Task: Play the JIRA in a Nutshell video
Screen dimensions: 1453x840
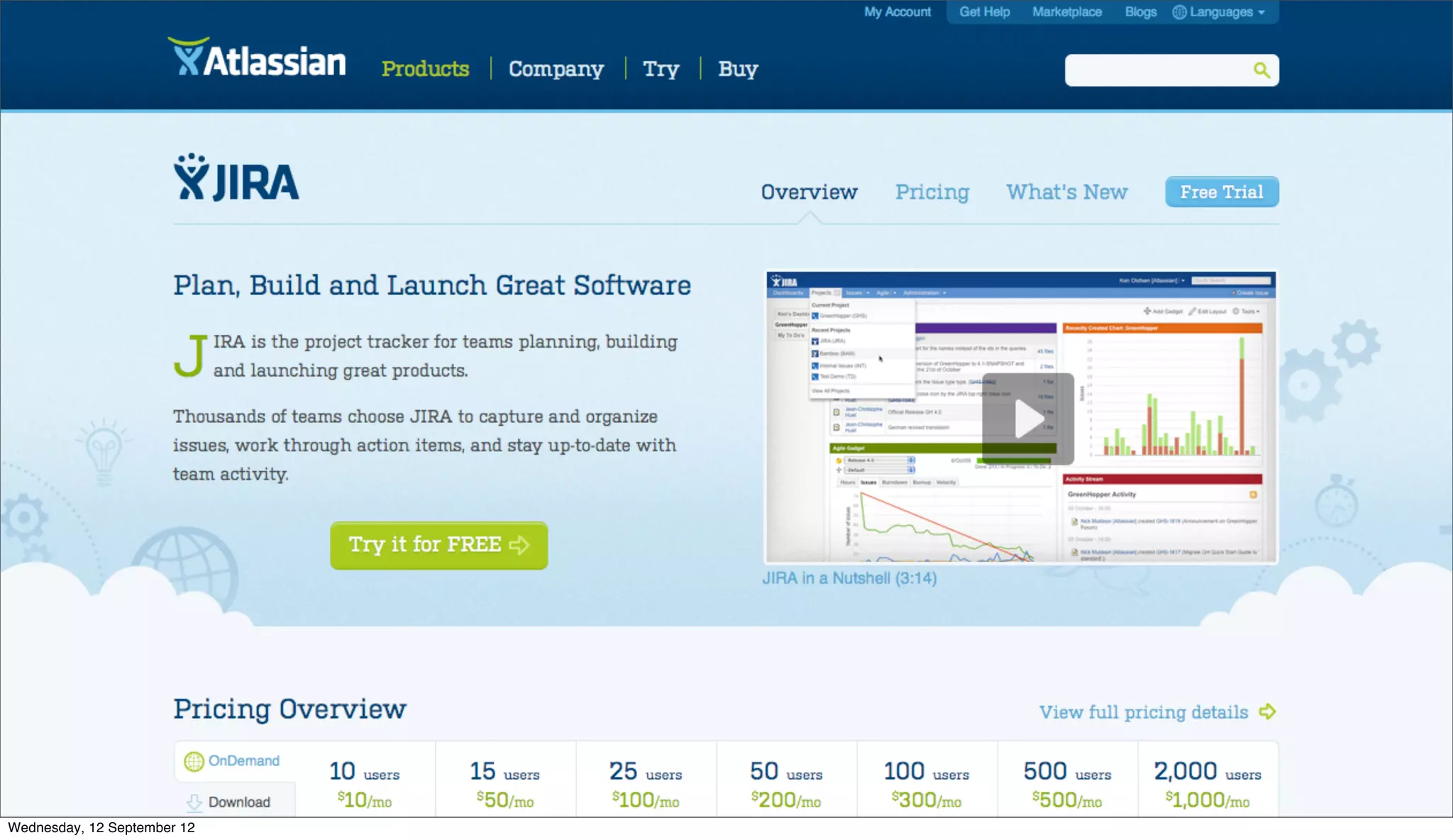Action: coord(1027,419)
